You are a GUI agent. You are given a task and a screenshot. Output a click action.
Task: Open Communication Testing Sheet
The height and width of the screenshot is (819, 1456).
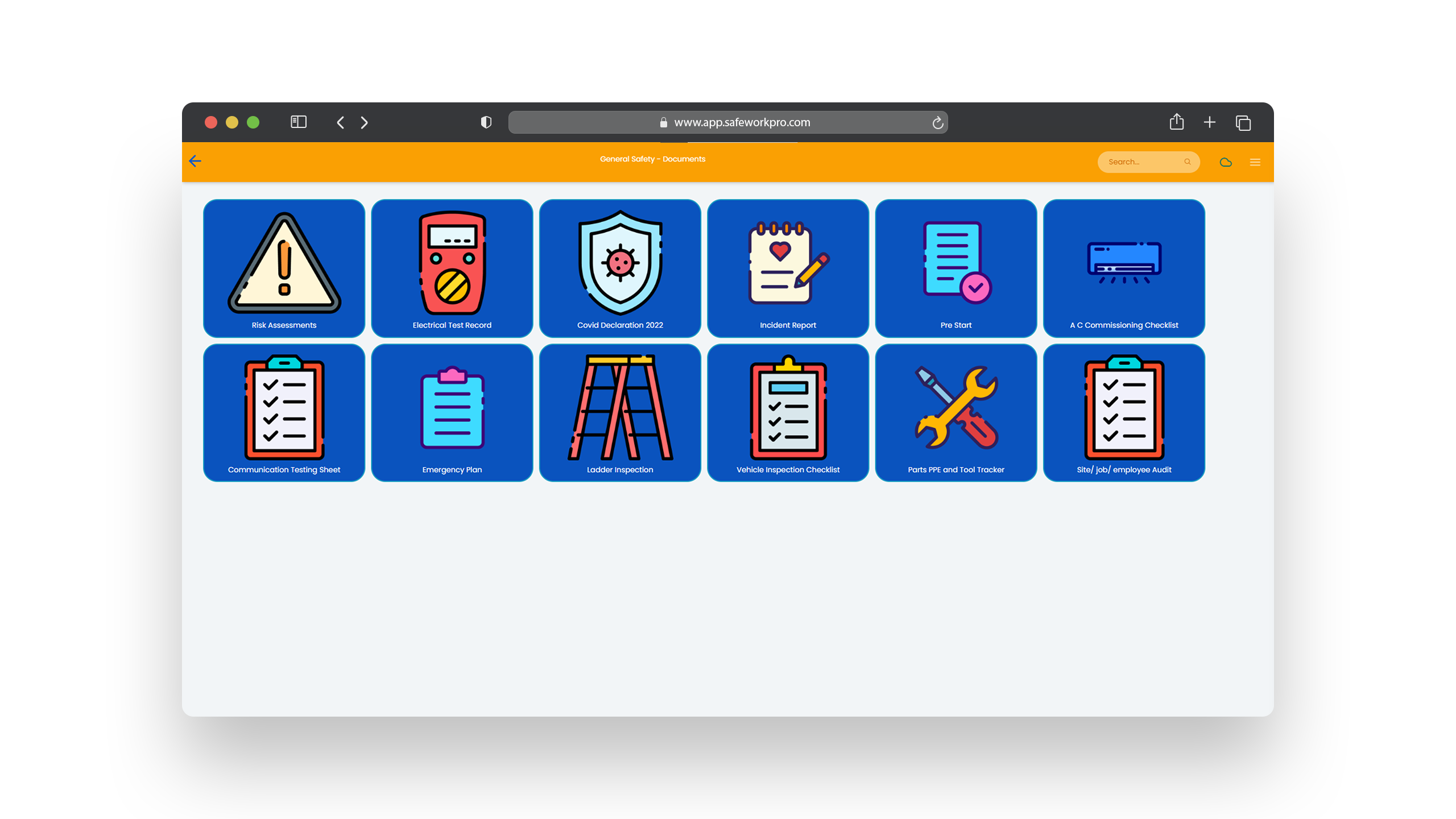284,413
